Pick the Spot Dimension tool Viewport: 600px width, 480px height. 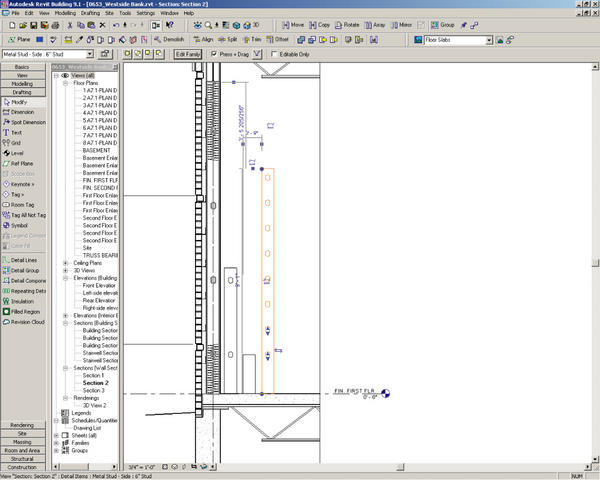coord(27,122)
